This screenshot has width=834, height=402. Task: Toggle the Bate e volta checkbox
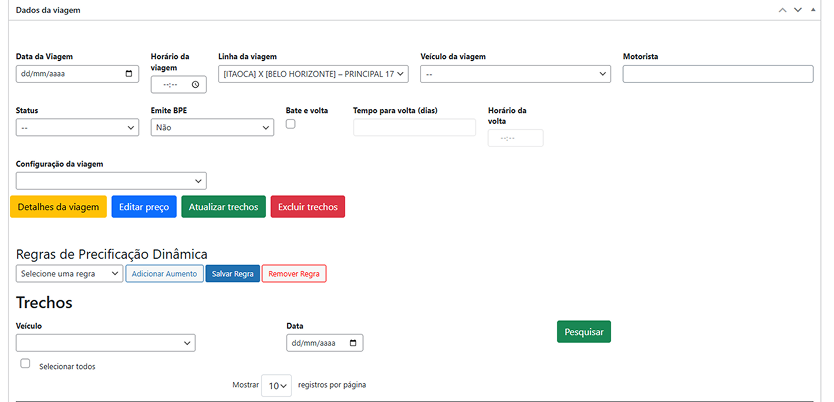[291, 124]
